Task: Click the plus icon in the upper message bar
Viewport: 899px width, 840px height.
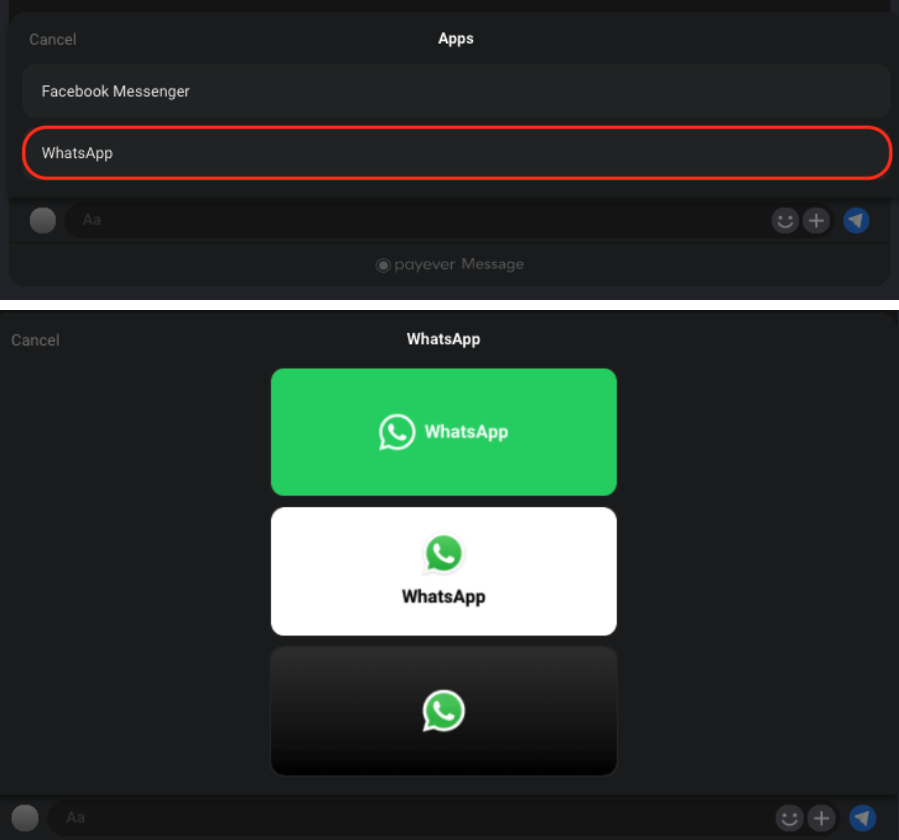Action: 816,220
